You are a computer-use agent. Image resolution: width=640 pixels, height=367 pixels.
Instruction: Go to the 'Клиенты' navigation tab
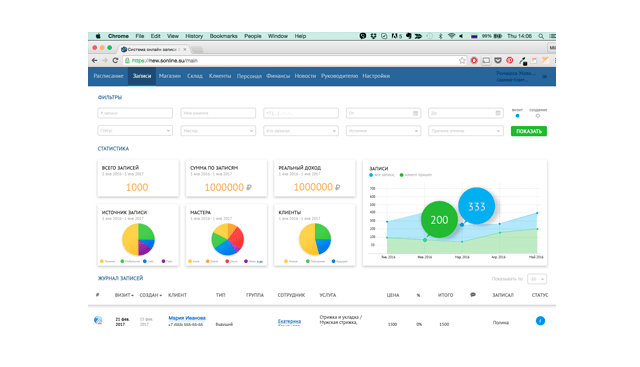click(220, 76)
